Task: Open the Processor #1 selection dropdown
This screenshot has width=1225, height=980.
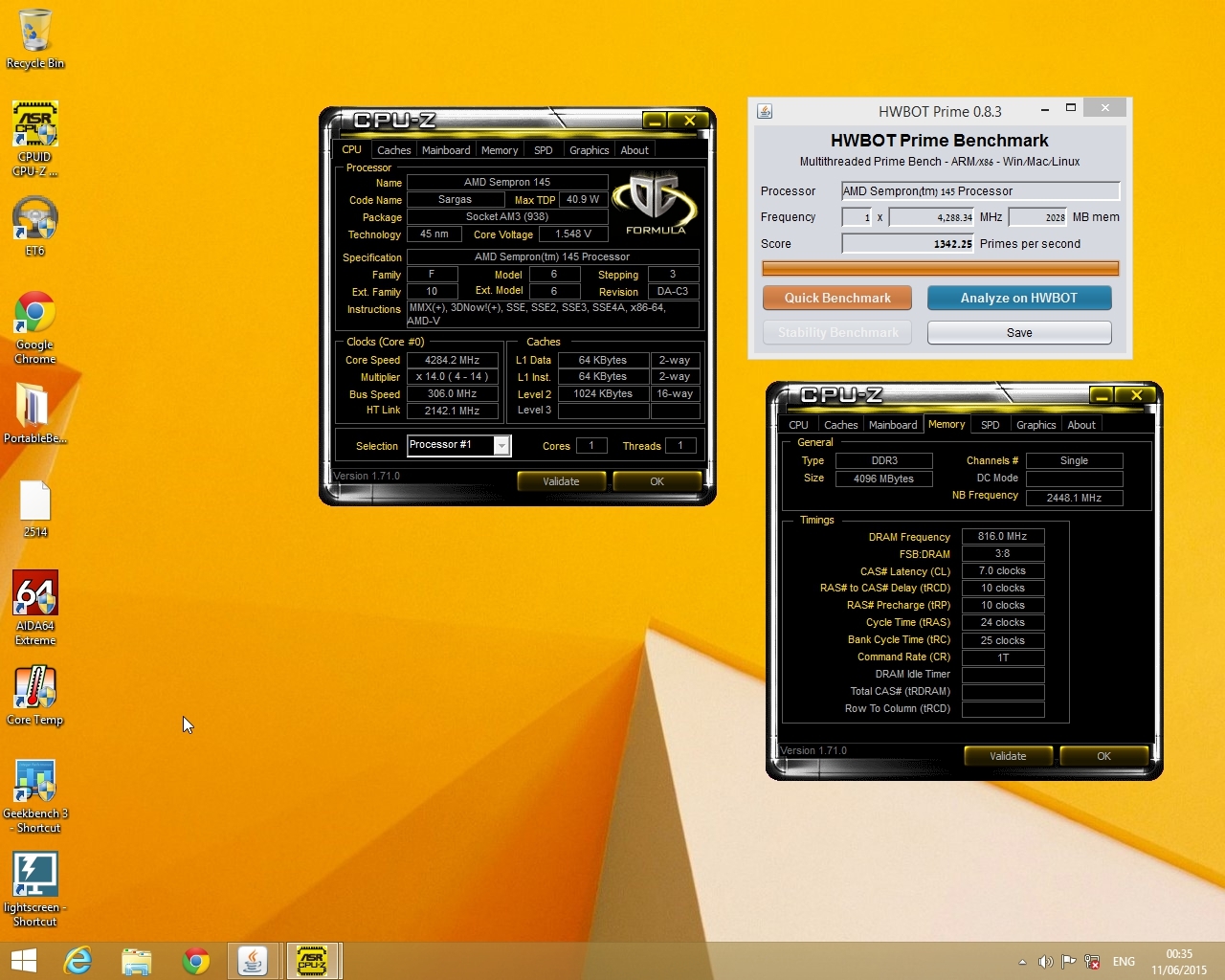Action: click(501, 446)
